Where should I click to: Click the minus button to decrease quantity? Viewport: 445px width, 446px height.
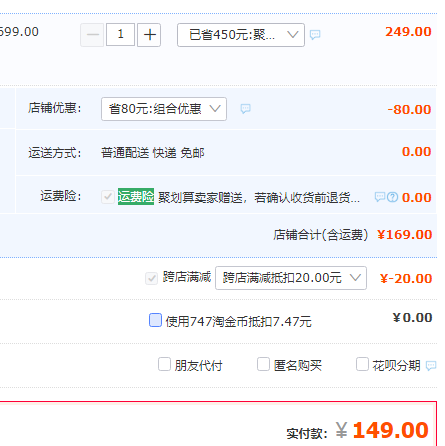(x=92, y=35)
